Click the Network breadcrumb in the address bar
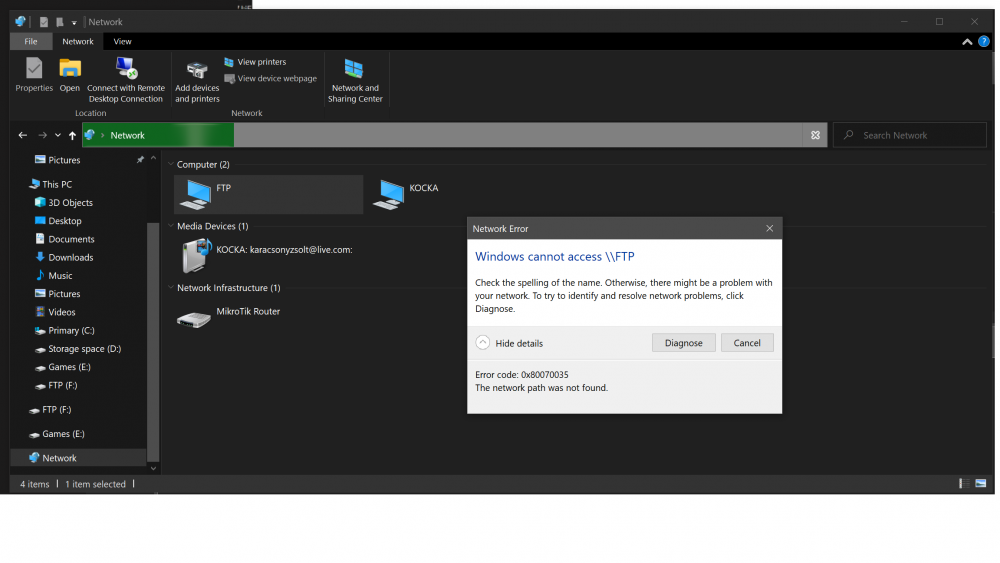The height and width of the screenshot is (563, 1000). coord(128,135)
